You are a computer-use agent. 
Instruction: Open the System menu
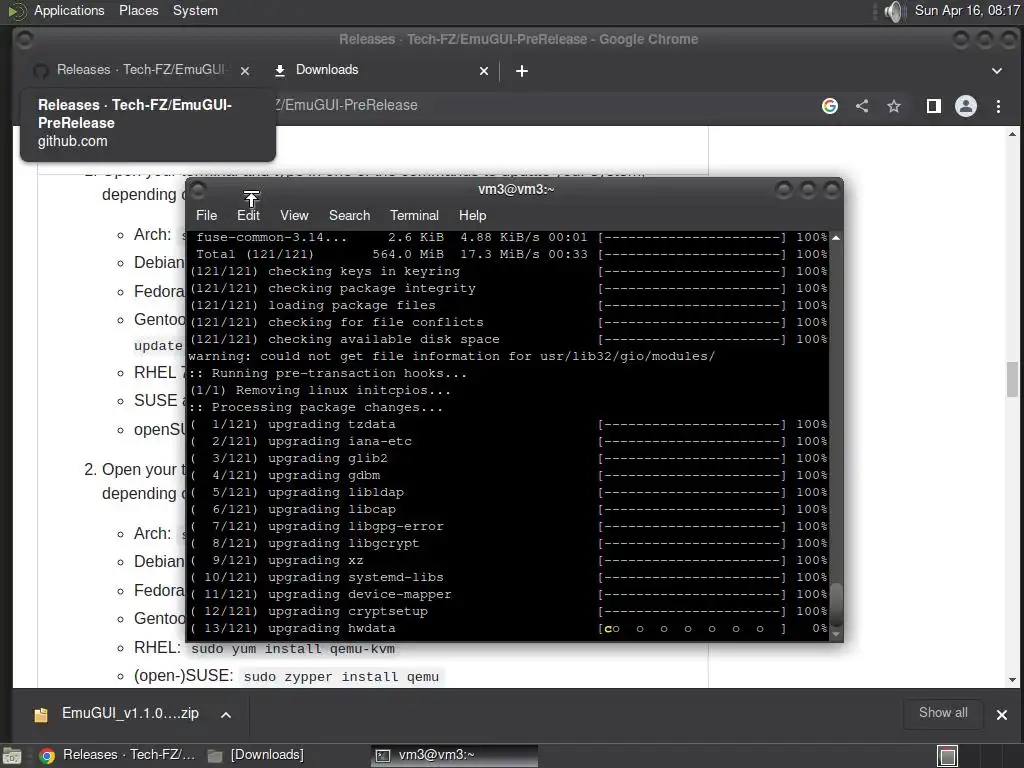click(x=195, y=10)
